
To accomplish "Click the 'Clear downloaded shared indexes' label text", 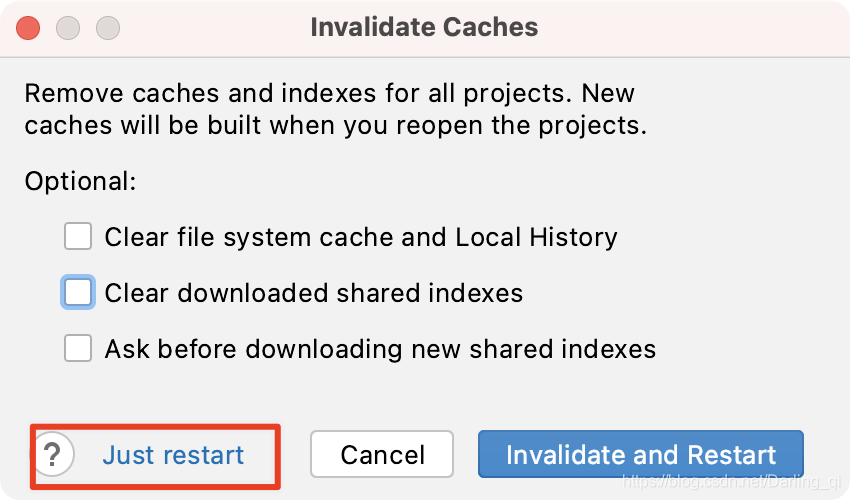I will (314, 293).
